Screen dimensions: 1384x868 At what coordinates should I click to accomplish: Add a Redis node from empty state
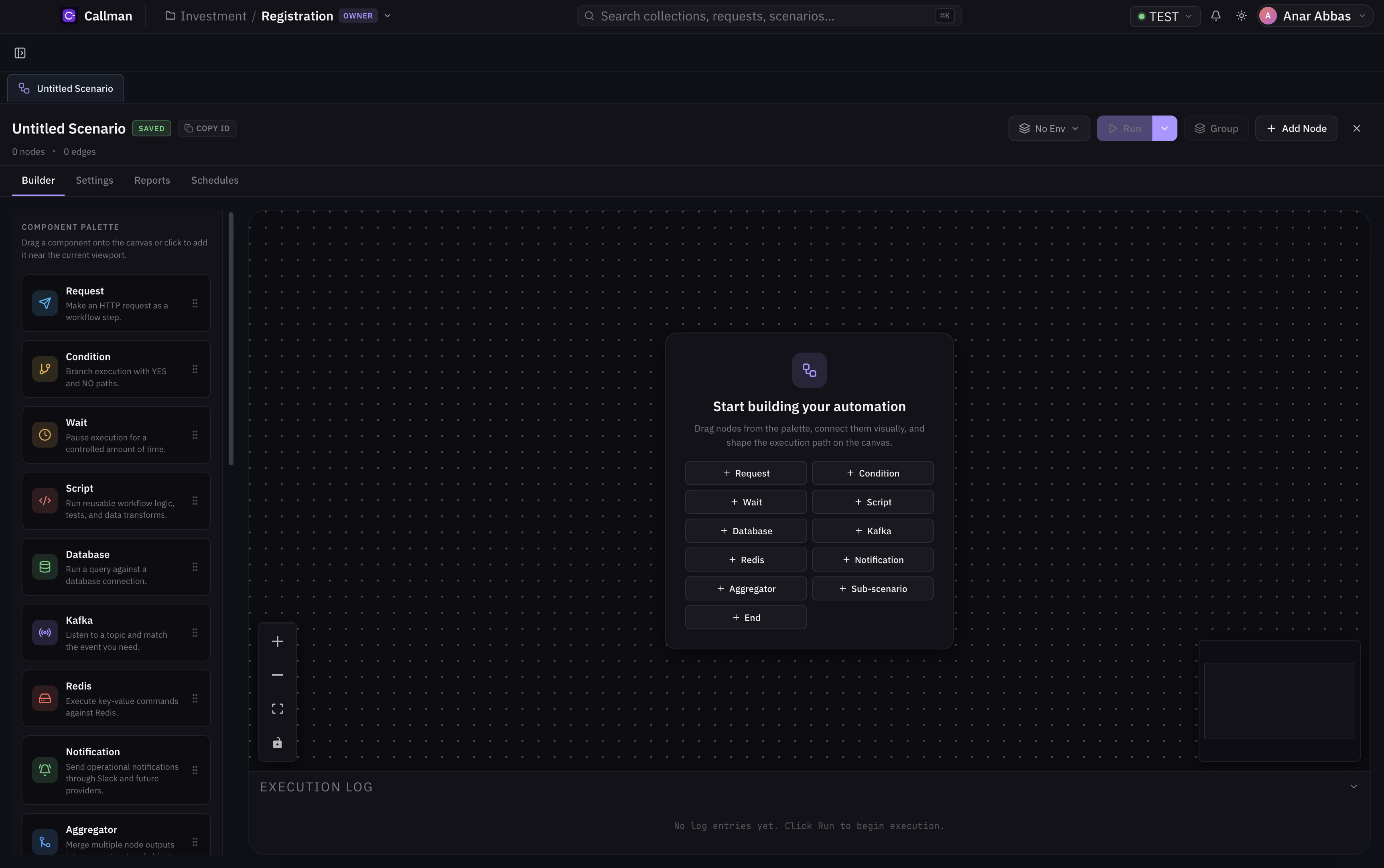pos(746,560)
